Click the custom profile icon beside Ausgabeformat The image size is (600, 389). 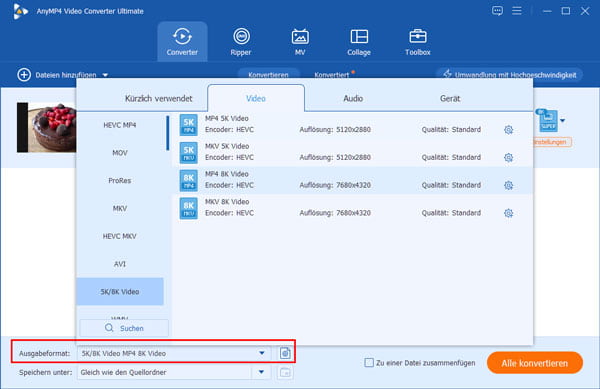click(285, 353)
